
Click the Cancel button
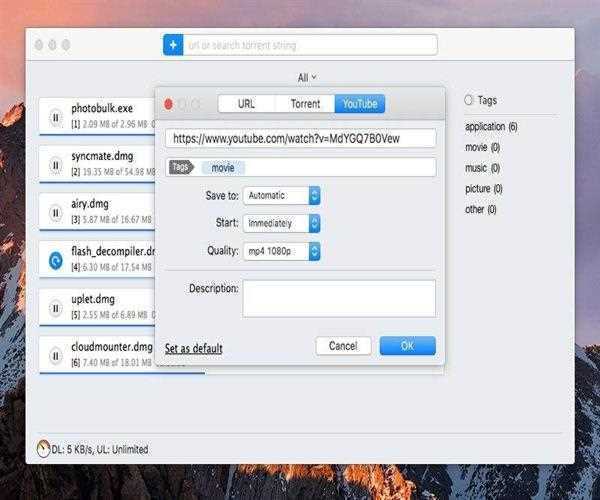click(343, 346)
